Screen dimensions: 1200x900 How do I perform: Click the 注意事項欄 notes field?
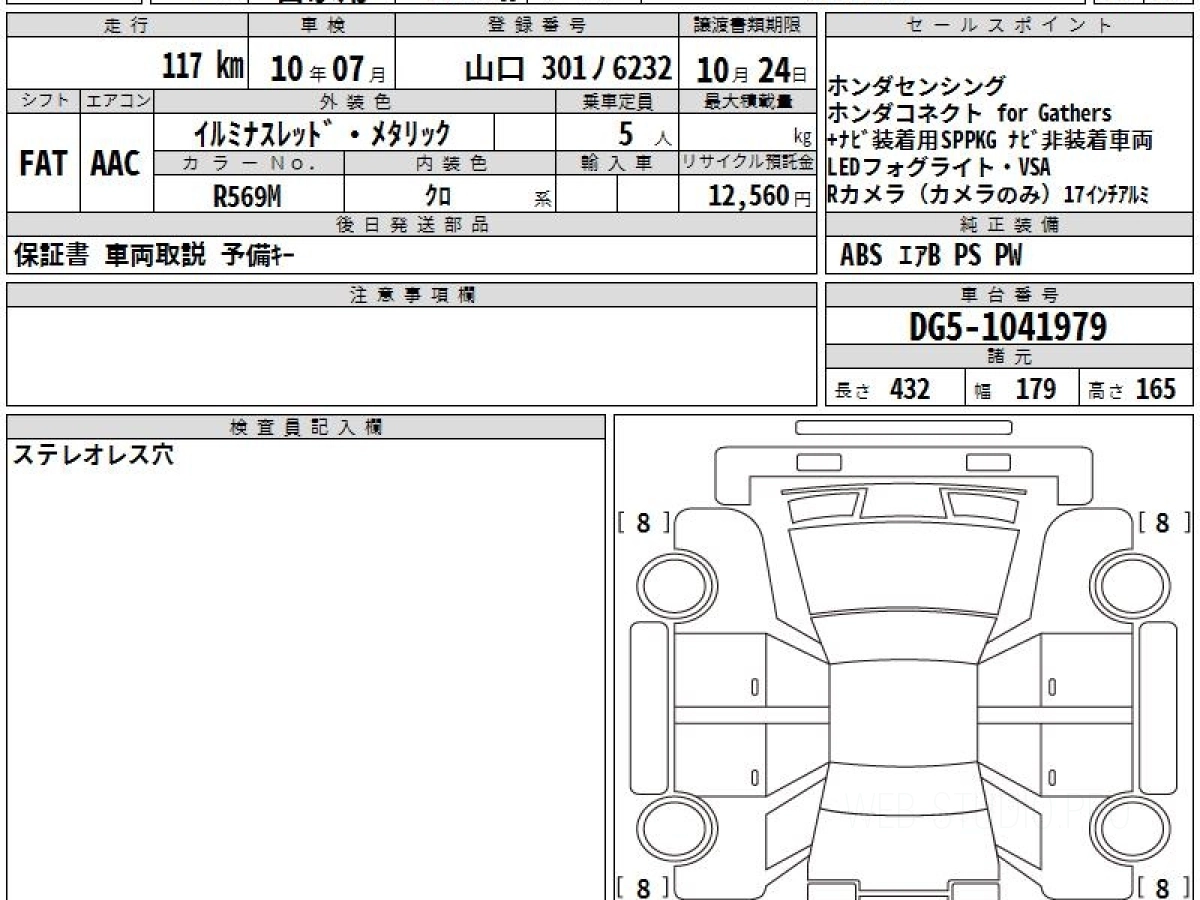click(411, 355)
